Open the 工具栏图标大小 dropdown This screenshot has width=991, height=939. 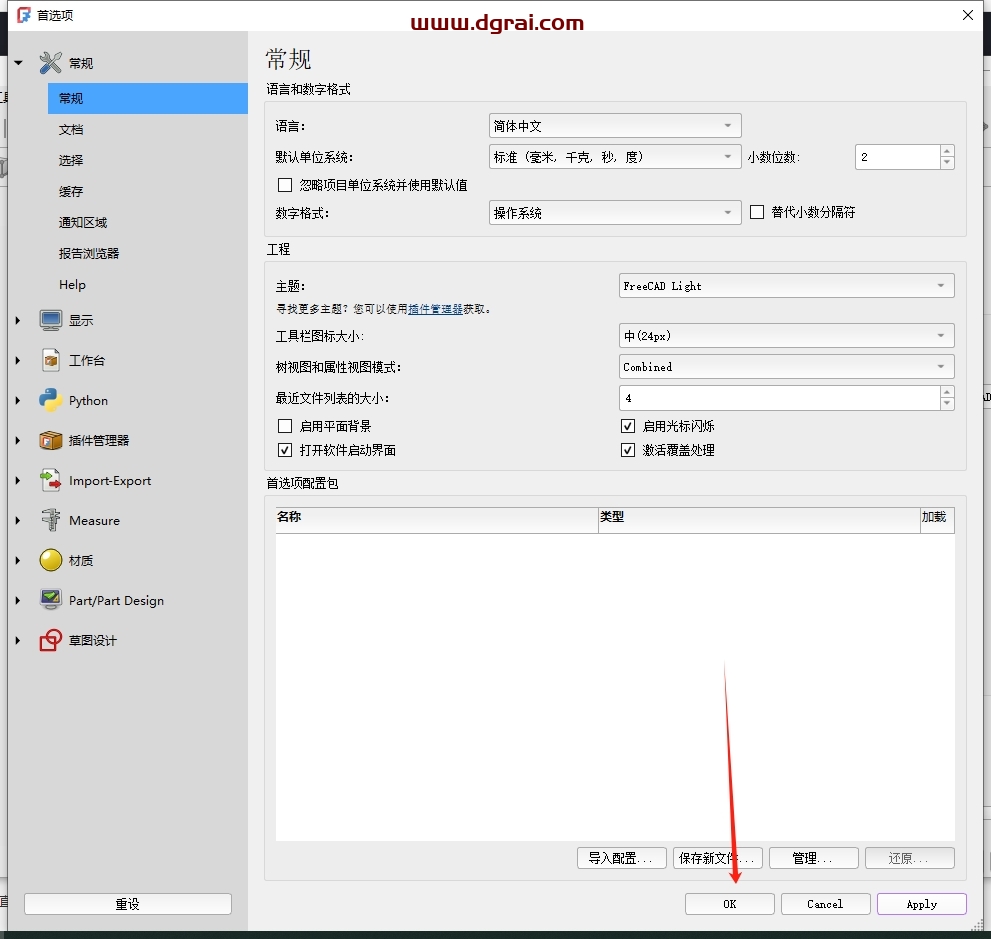[x=786, y=336]
